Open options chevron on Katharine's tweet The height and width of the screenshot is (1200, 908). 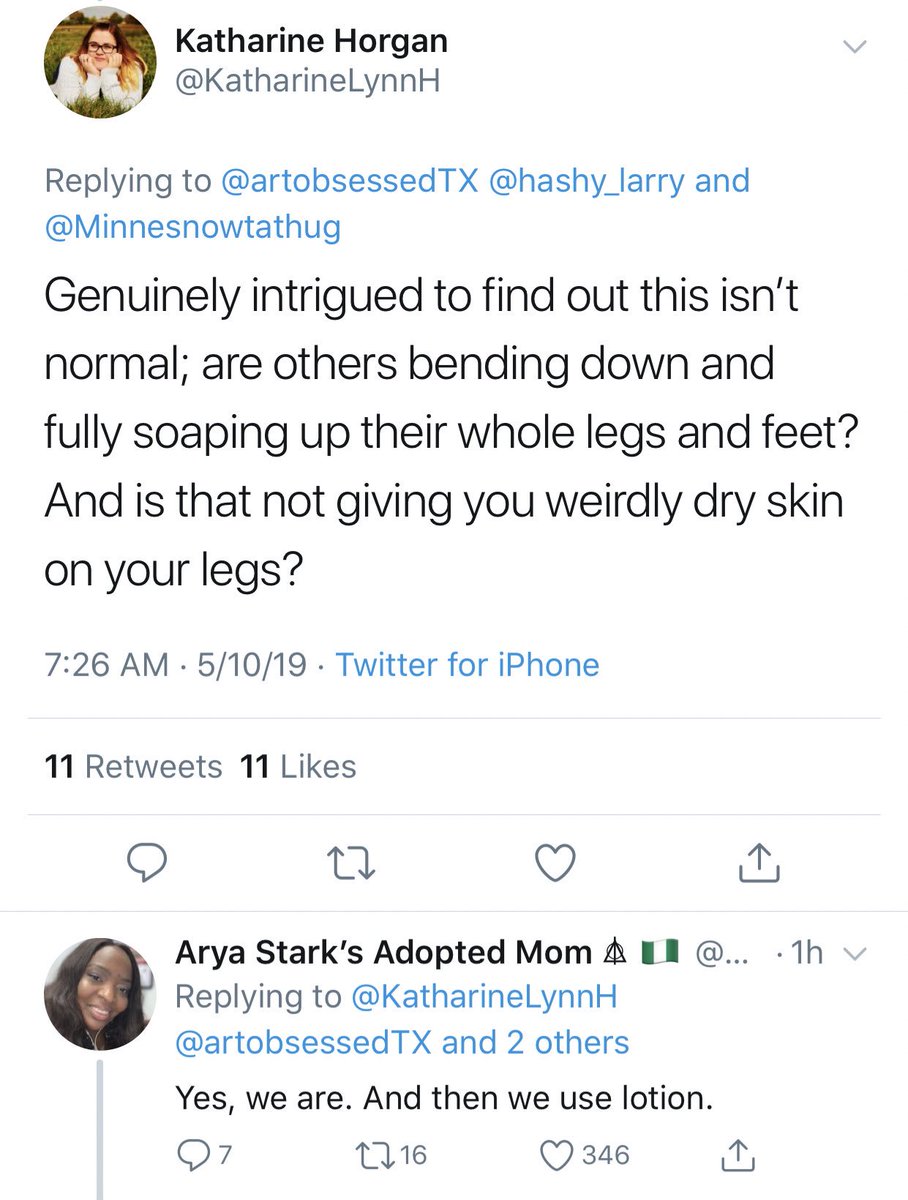(853, 47)
